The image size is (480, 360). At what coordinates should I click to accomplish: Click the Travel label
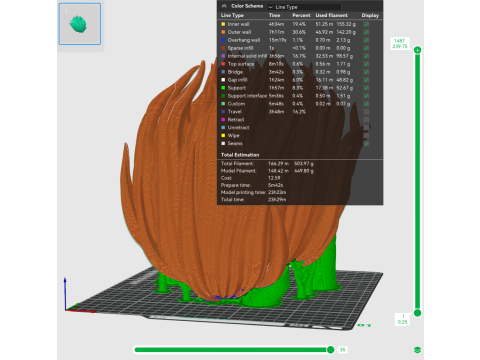pos(235,112)
